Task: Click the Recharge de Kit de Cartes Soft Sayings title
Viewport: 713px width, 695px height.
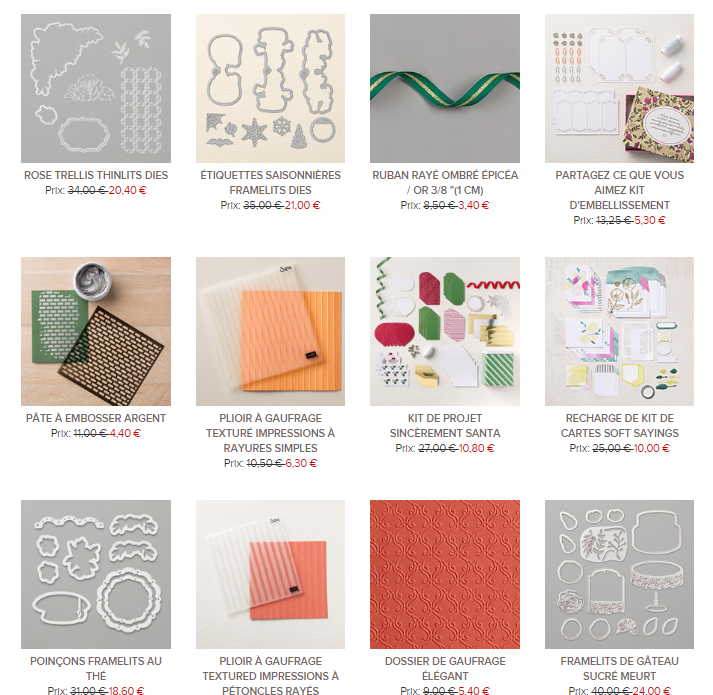Action: [x=619, y=425]
